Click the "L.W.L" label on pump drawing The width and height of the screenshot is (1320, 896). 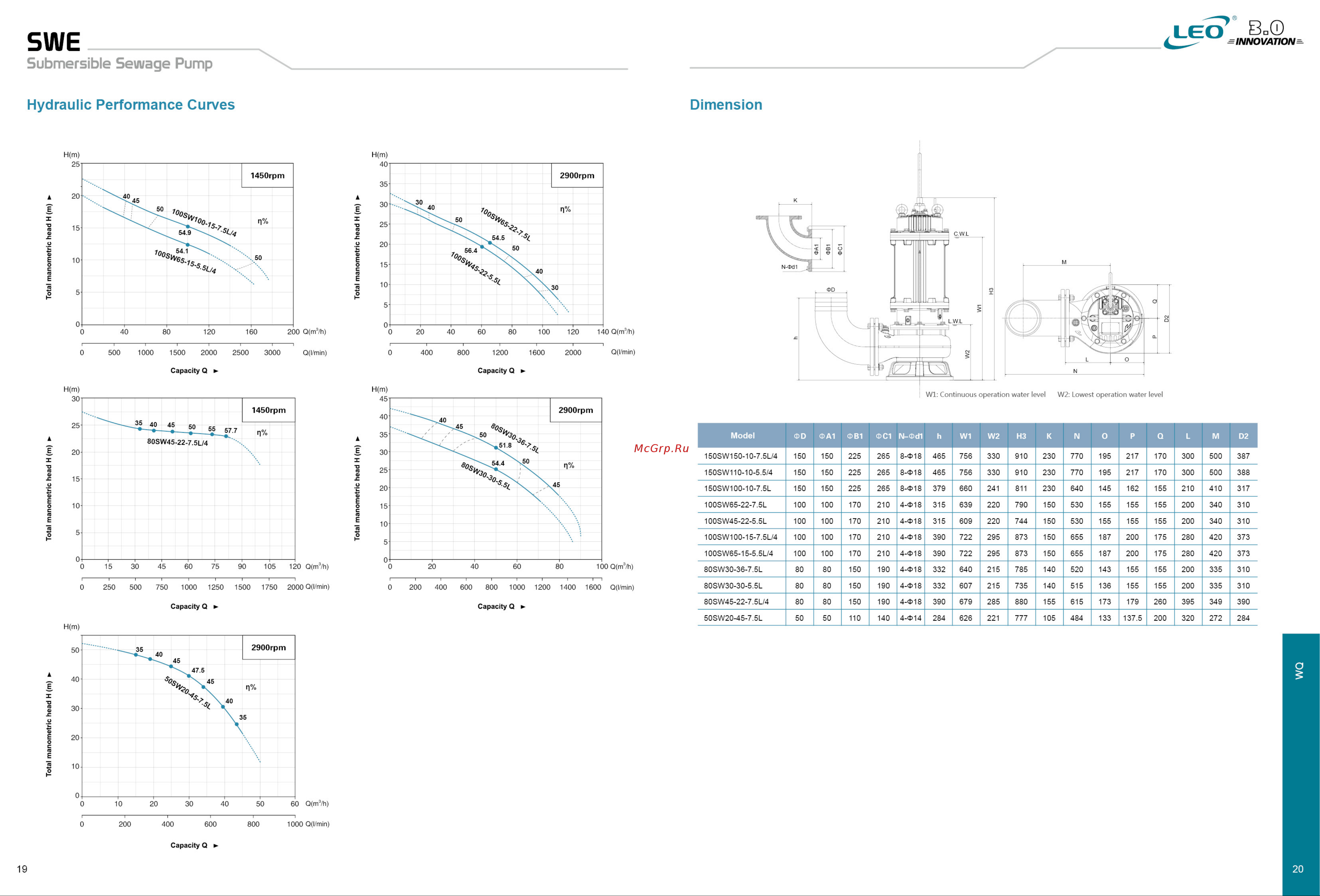tap(955, 321)
